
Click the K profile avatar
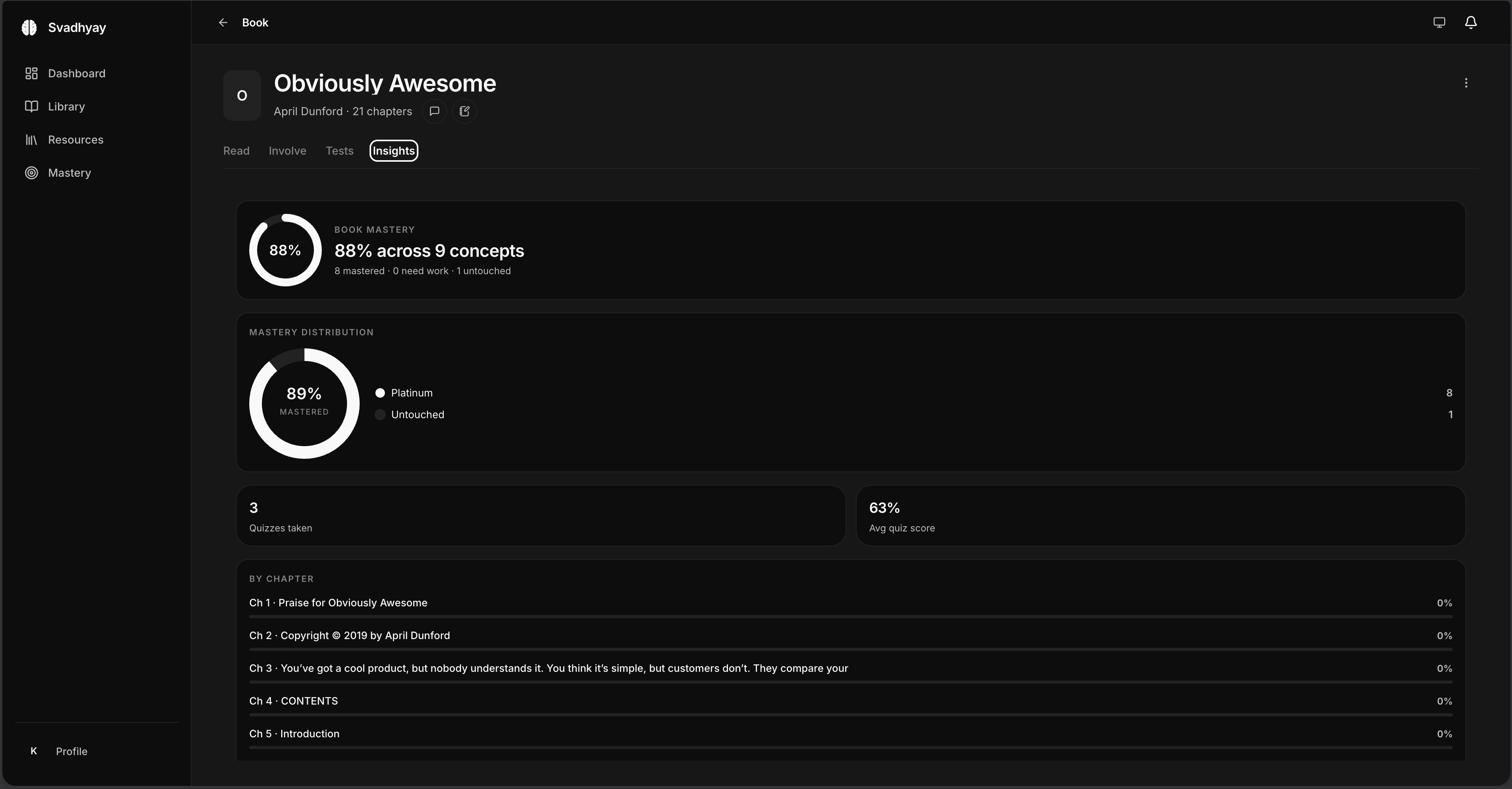(34, 751)
